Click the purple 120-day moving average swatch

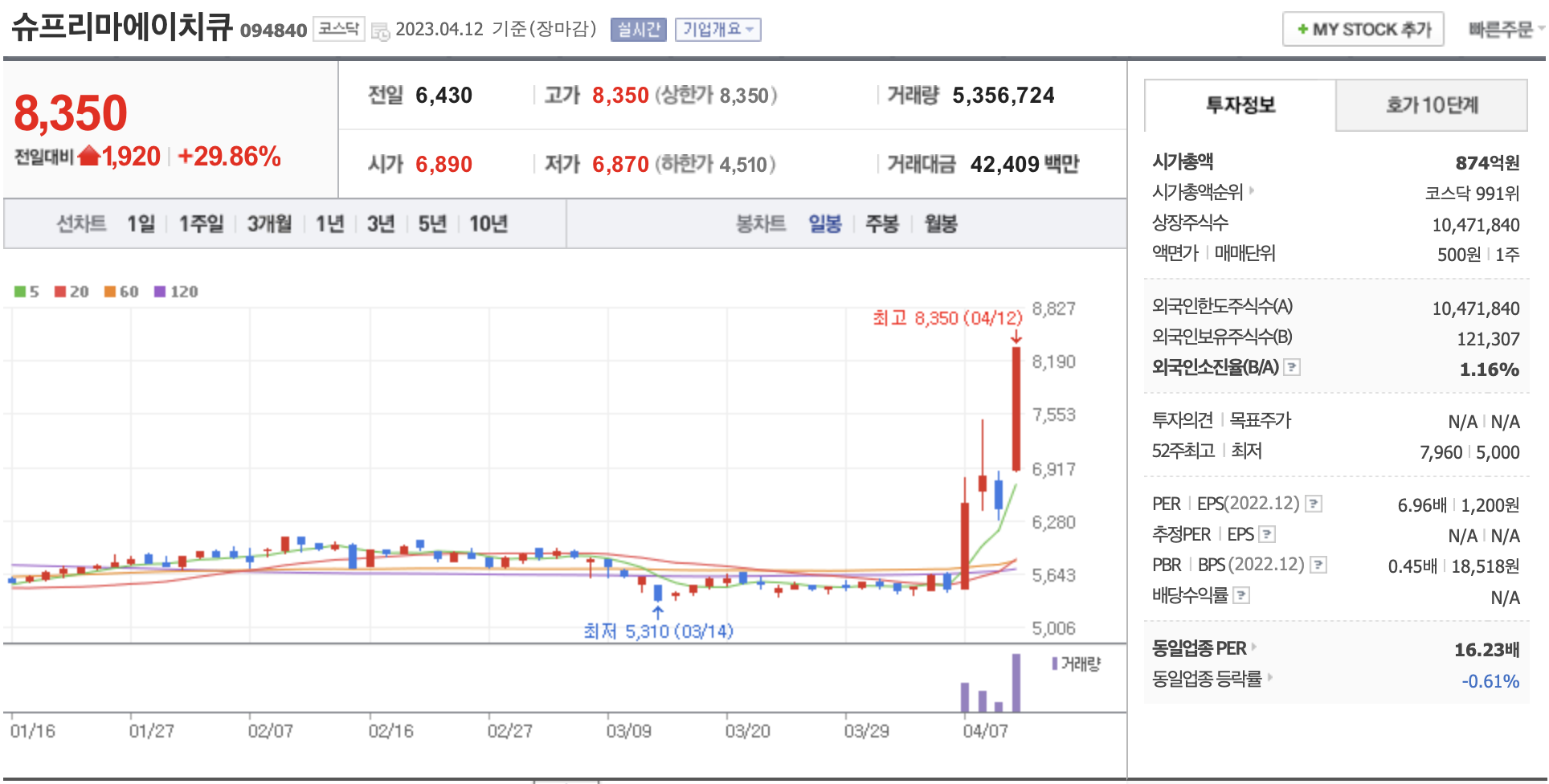(160, 292)
